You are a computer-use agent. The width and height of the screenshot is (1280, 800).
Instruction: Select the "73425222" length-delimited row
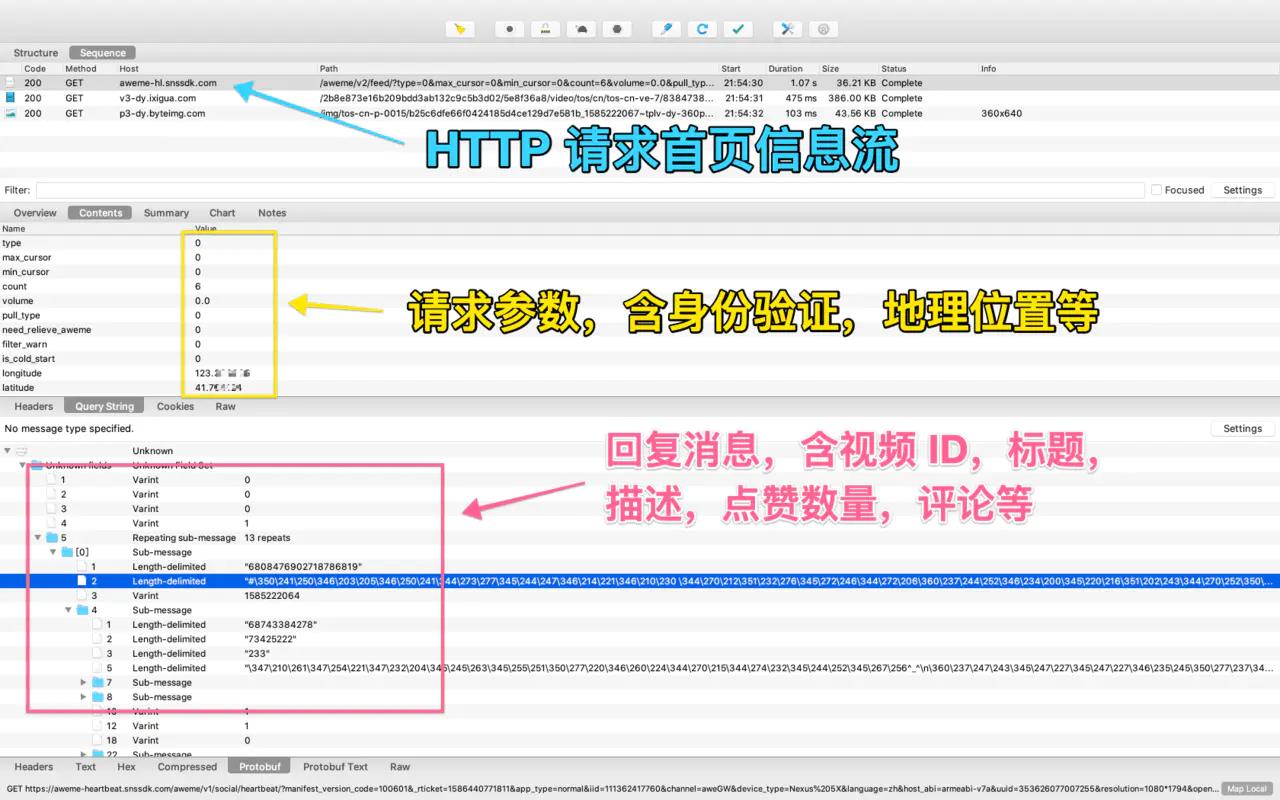pos(640,639)
